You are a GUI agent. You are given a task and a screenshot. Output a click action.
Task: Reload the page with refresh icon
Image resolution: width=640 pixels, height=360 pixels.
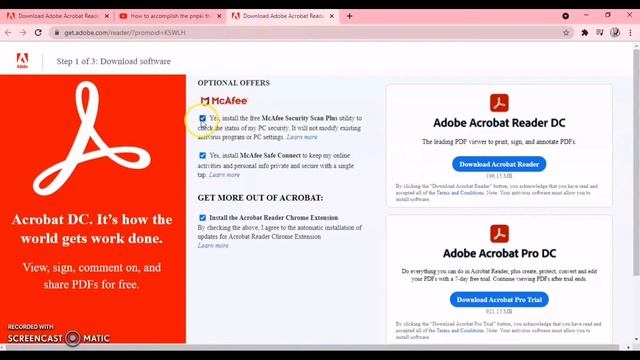38,33
